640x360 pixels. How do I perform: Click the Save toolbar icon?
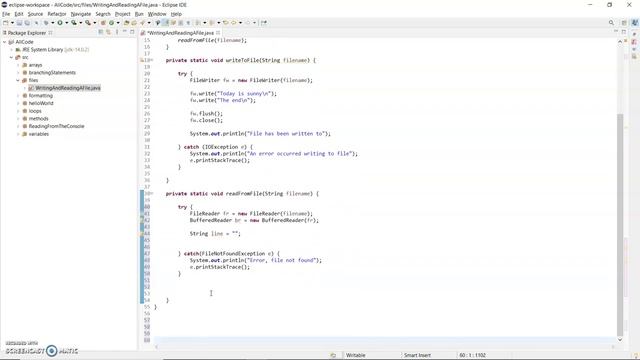coord(19,23)
